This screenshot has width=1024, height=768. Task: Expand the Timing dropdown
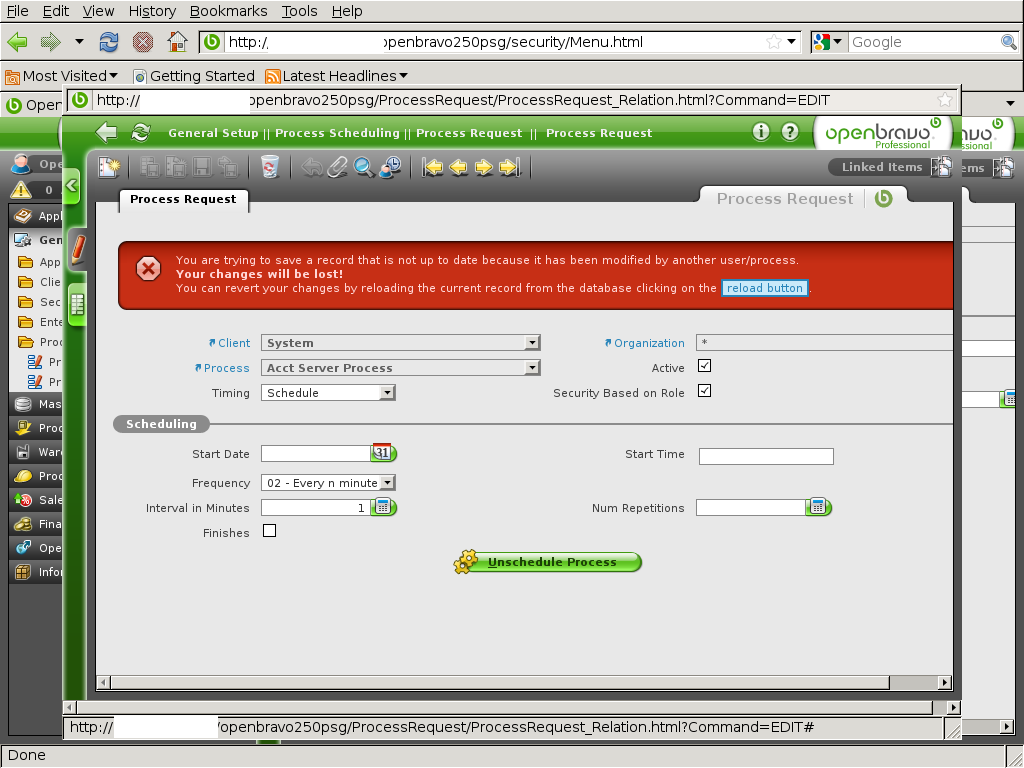(x=387, y=393)
